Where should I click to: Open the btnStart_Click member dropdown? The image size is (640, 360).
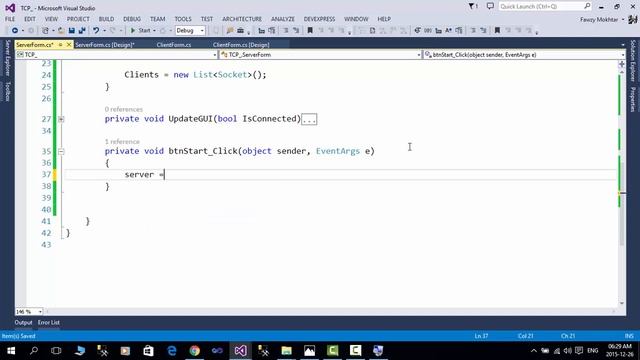tap(524, 55)
